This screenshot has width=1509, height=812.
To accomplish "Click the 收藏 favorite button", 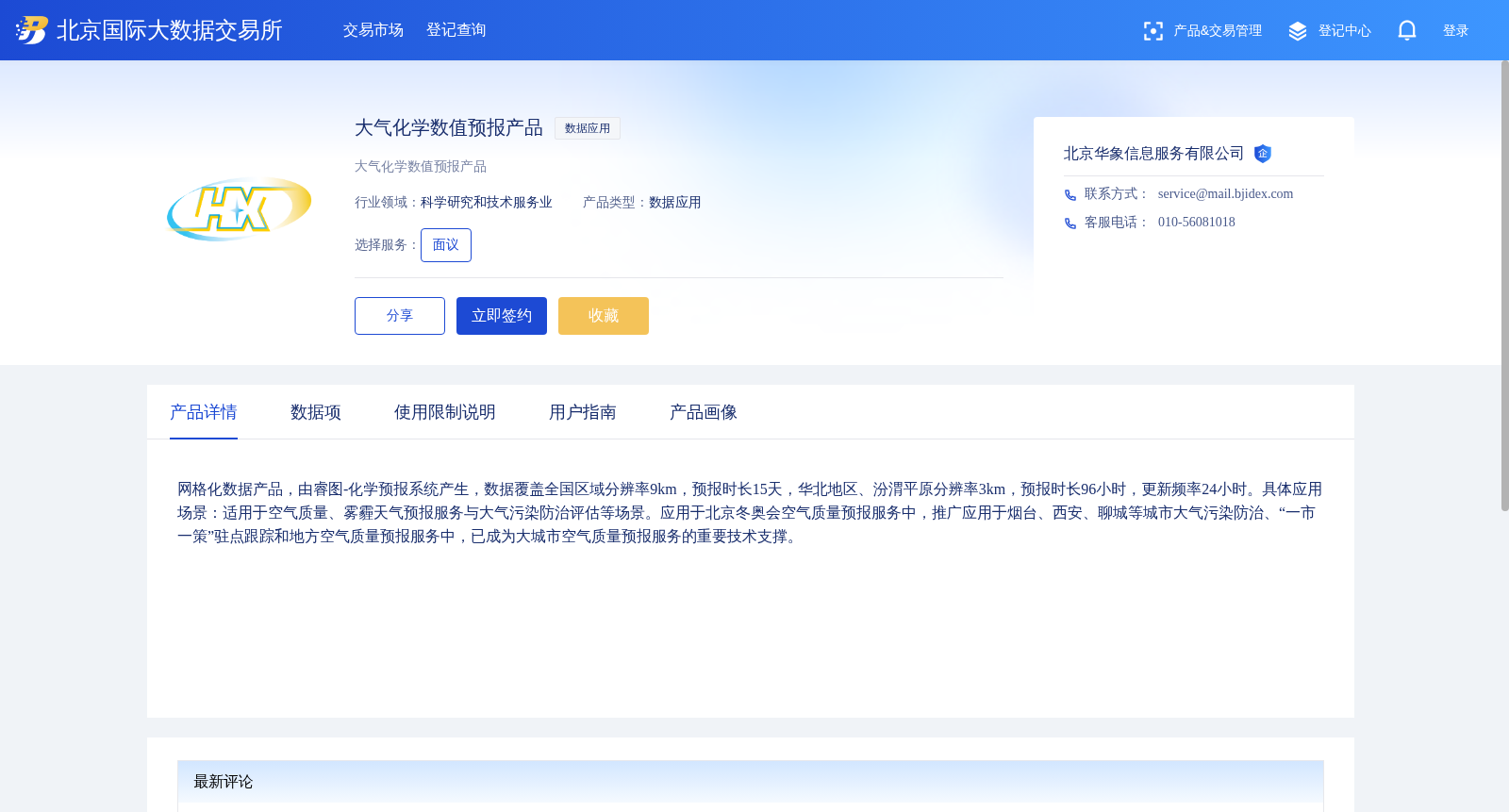I will (604, 316).
